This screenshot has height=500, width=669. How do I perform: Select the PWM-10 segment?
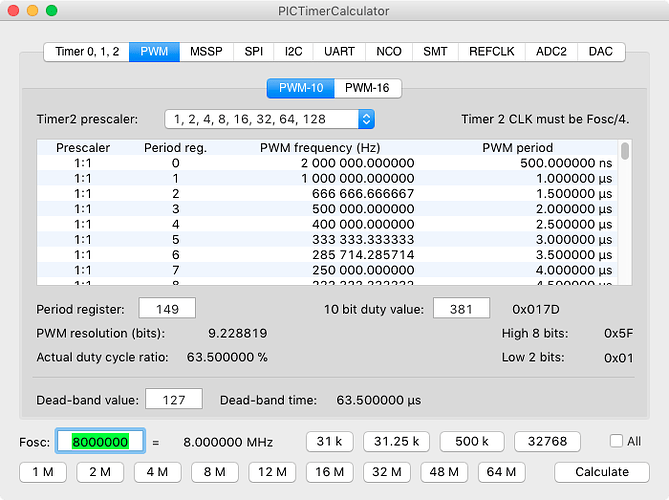[x=300, y=88]
